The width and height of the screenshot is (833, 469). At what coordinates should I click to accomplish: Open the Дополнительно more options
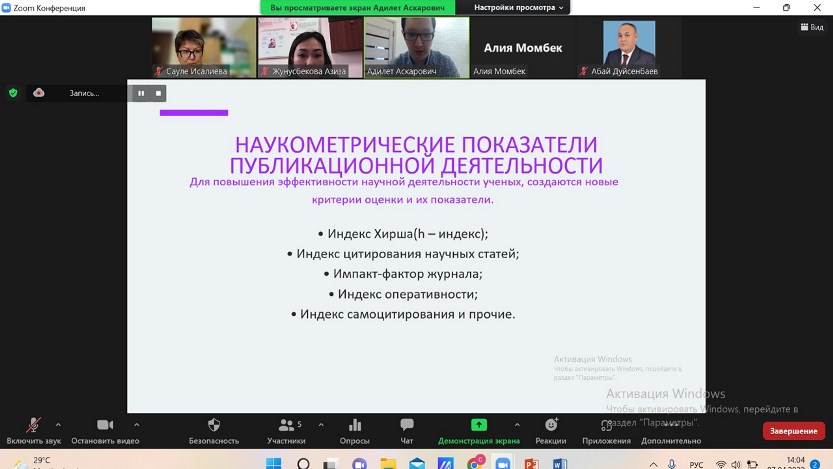[x=671, y=426]
